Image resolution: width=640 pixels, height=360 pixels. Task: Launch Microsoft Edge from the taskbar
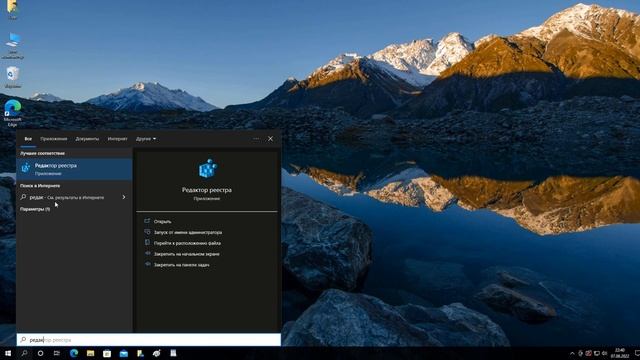pyautogui.click(x=74, y=353)
